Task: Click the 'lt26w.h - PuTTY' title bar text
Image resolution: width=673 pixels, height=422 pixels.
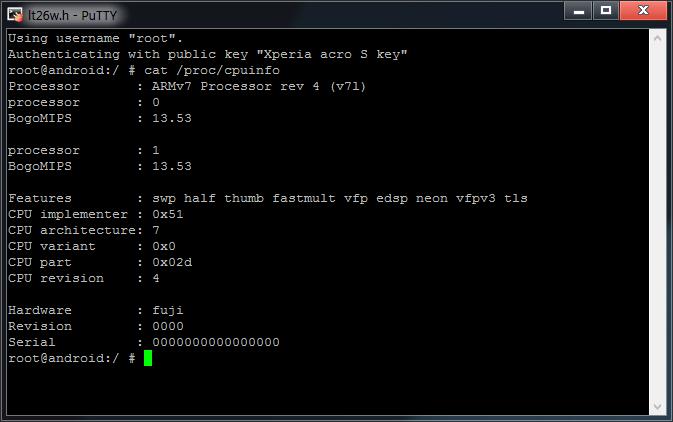Action: 71,12
